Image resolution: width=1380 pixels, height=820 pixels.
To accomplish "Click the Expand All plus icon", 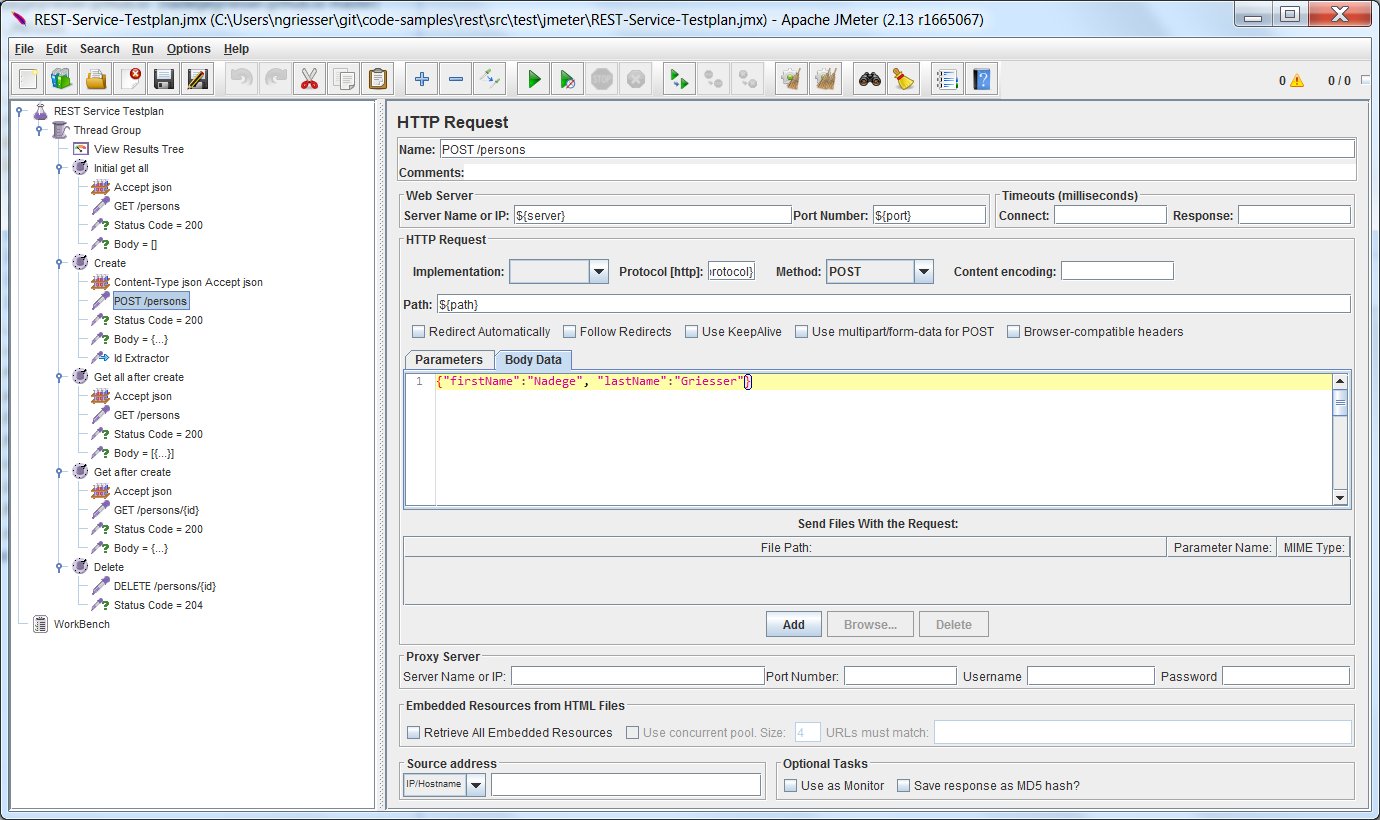I will point(422,79).
